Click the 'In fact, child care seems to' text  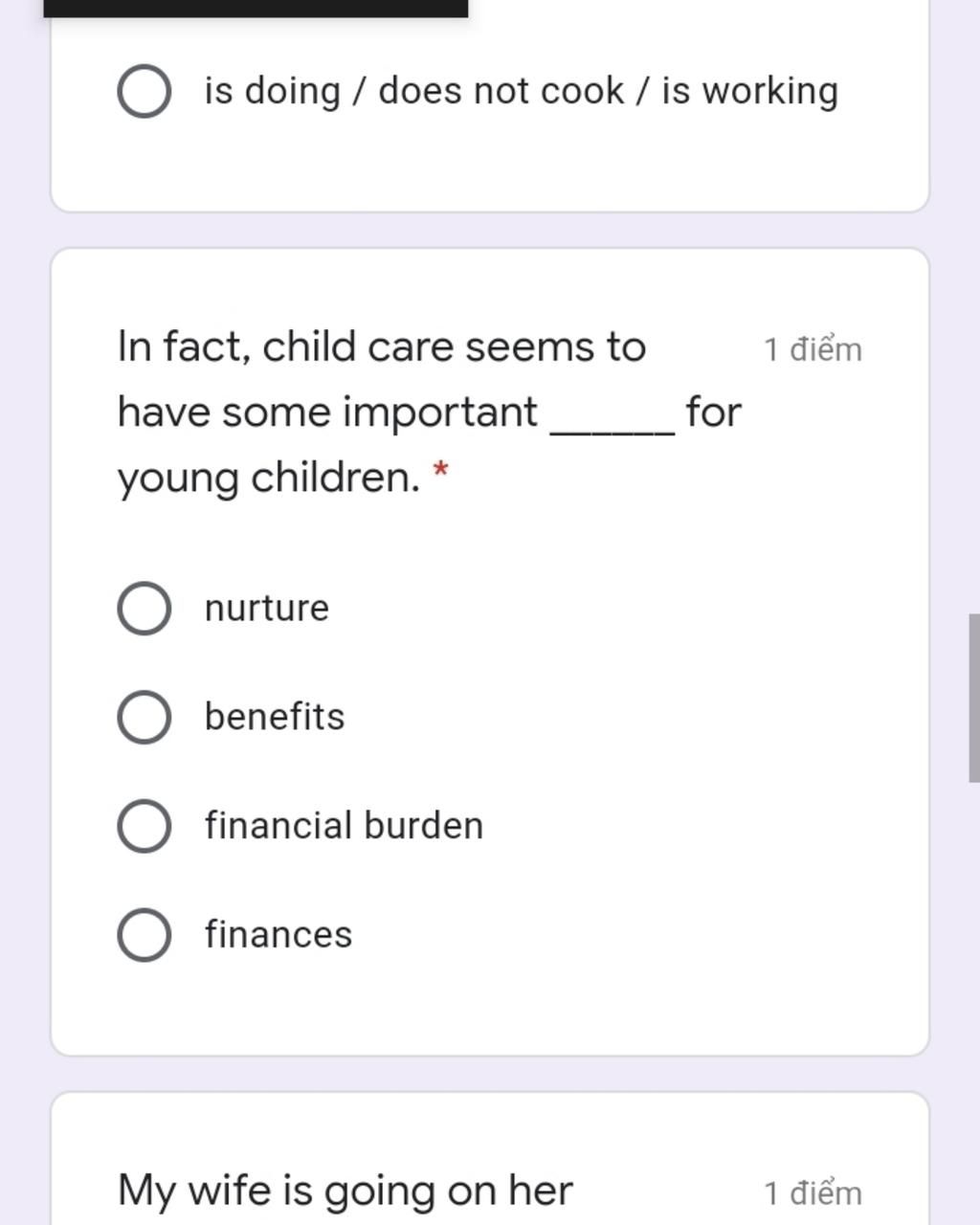(x=382, y=346)
